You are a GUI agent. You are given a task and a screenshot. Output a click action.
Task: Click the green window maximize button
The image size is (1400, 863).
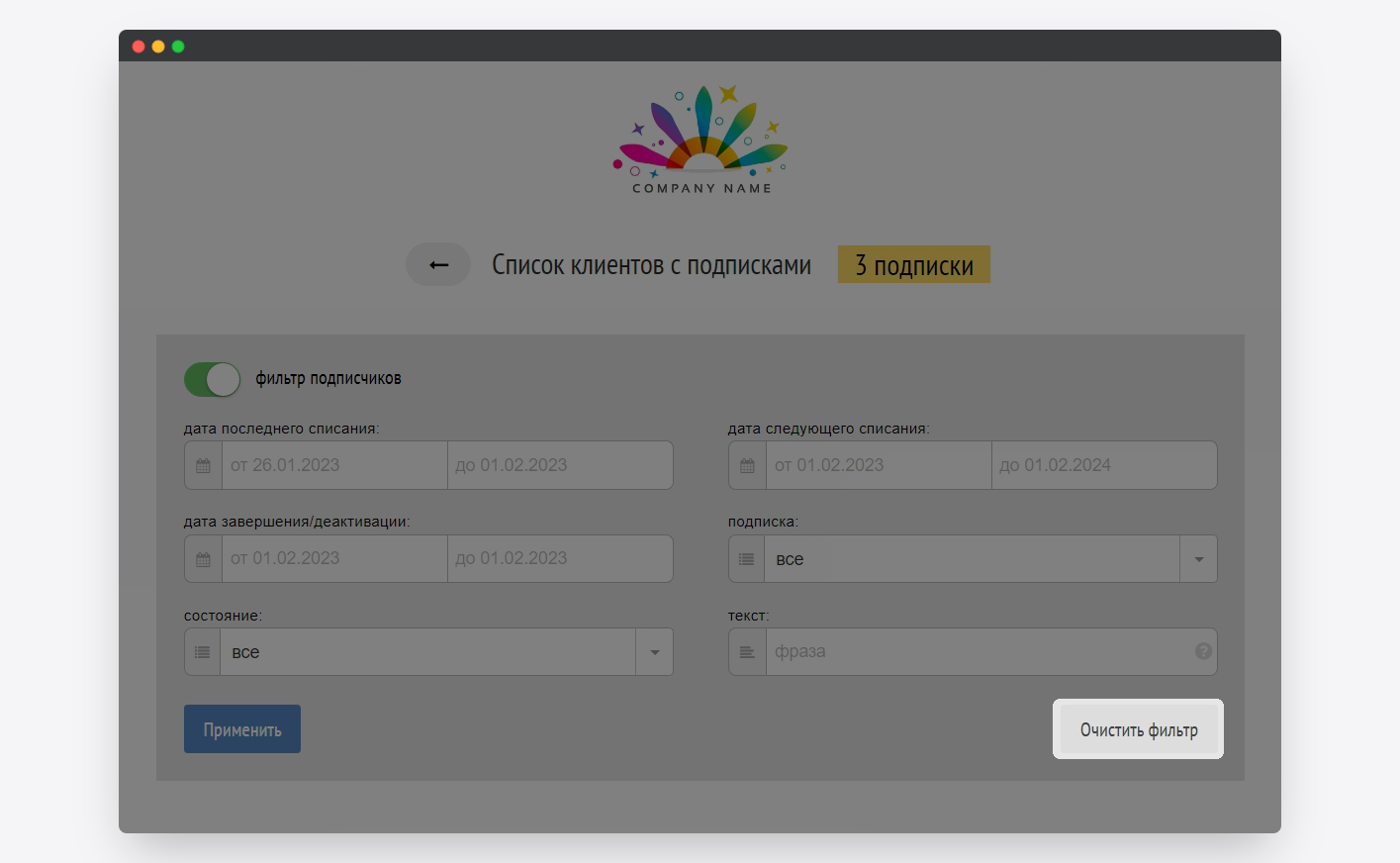pyautogui.click(x=178, y=47)
